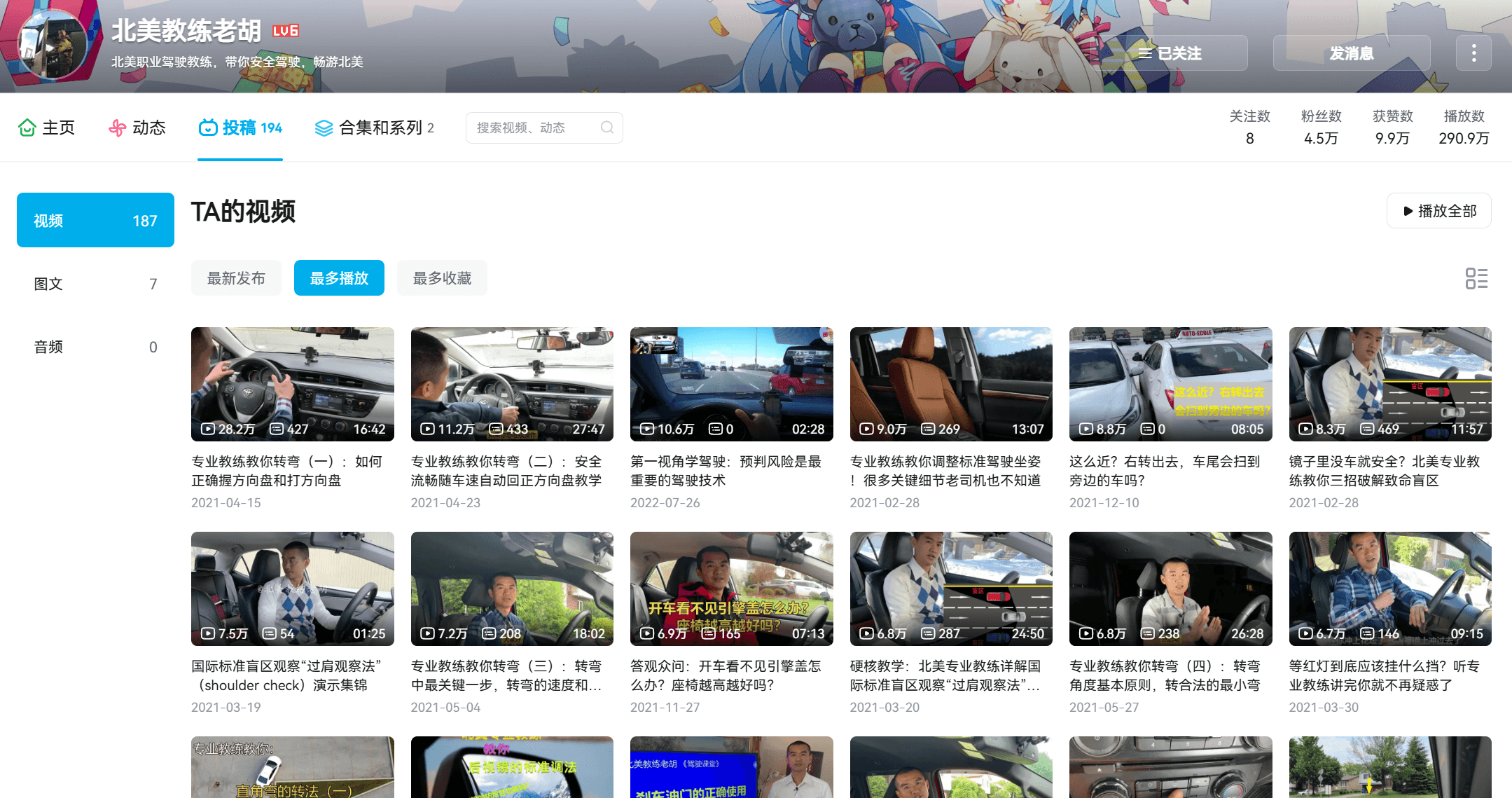Open the 16:42 steering wheel video thumbnail
This screenshot has width=1512, height=798.
tap(293, 384)
